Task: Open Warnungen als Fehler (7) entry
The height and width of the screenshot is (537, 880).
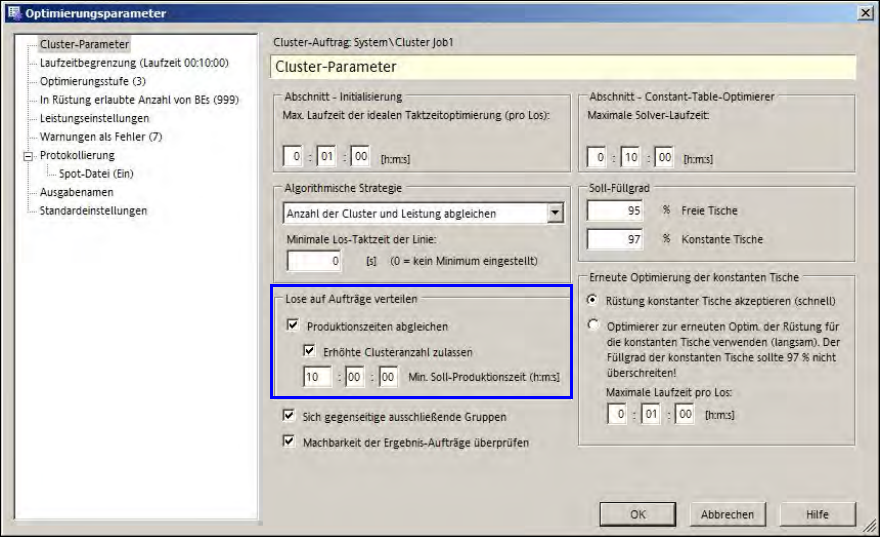Action: [101, 137]
